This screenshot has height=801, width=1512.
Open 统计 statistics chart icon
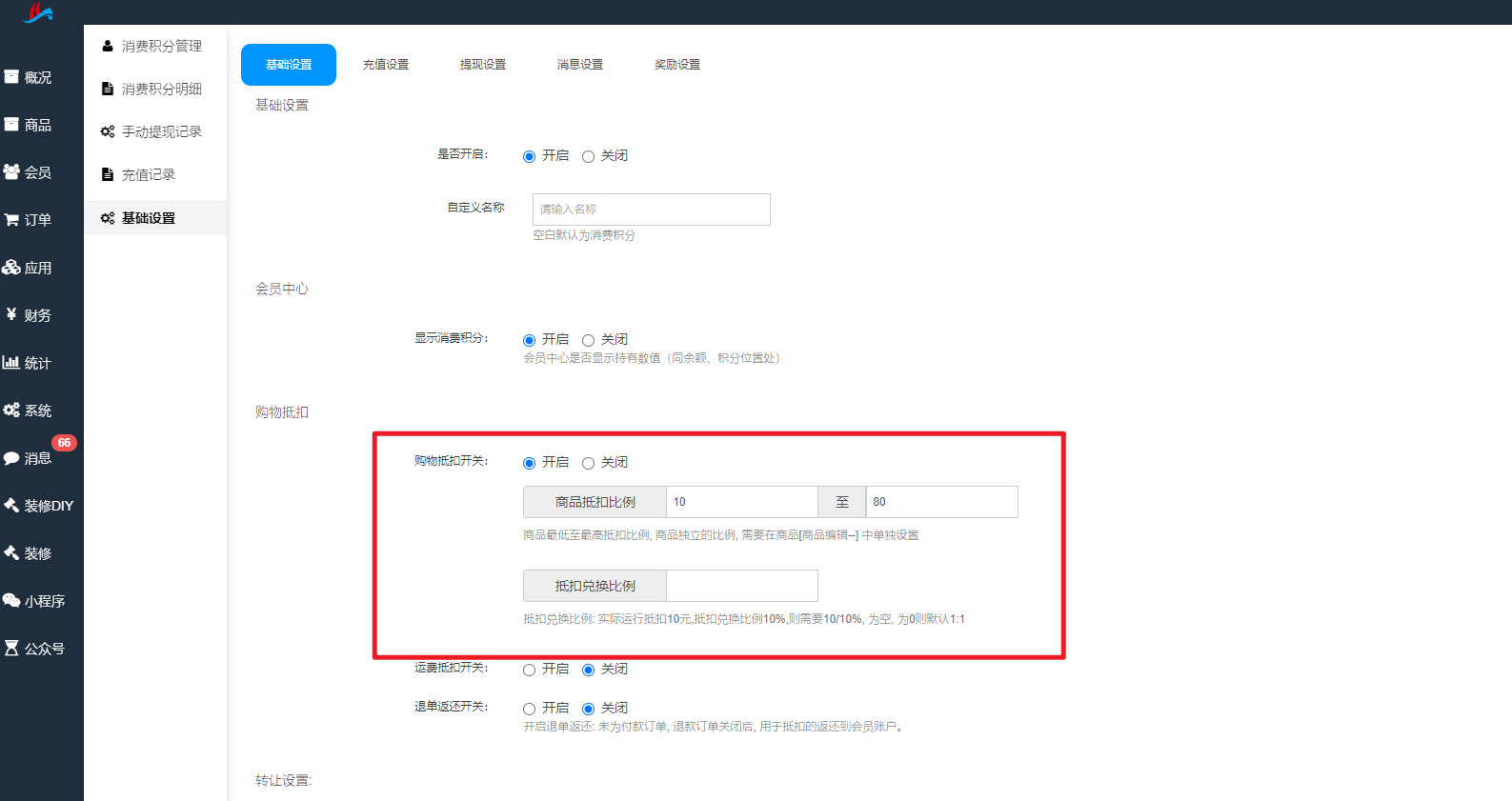pos(11,362)
